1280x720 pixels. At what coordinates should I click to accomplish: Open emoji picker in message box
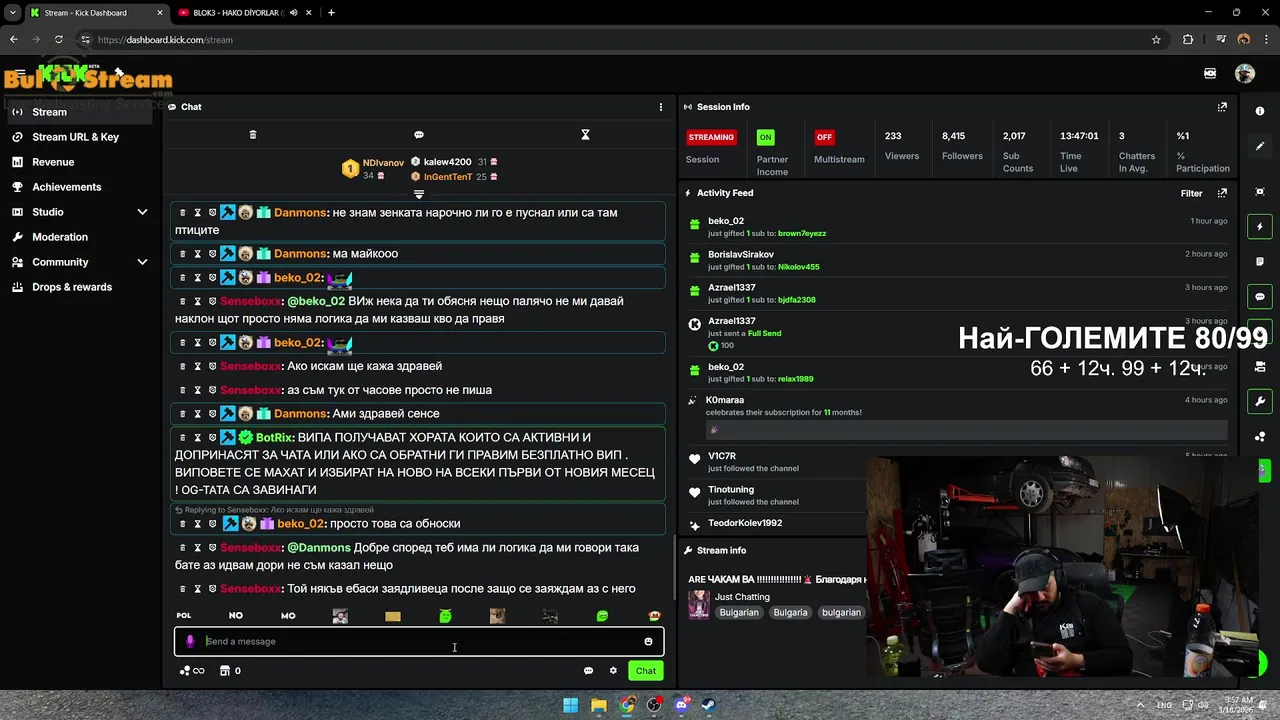coord(648,642)
